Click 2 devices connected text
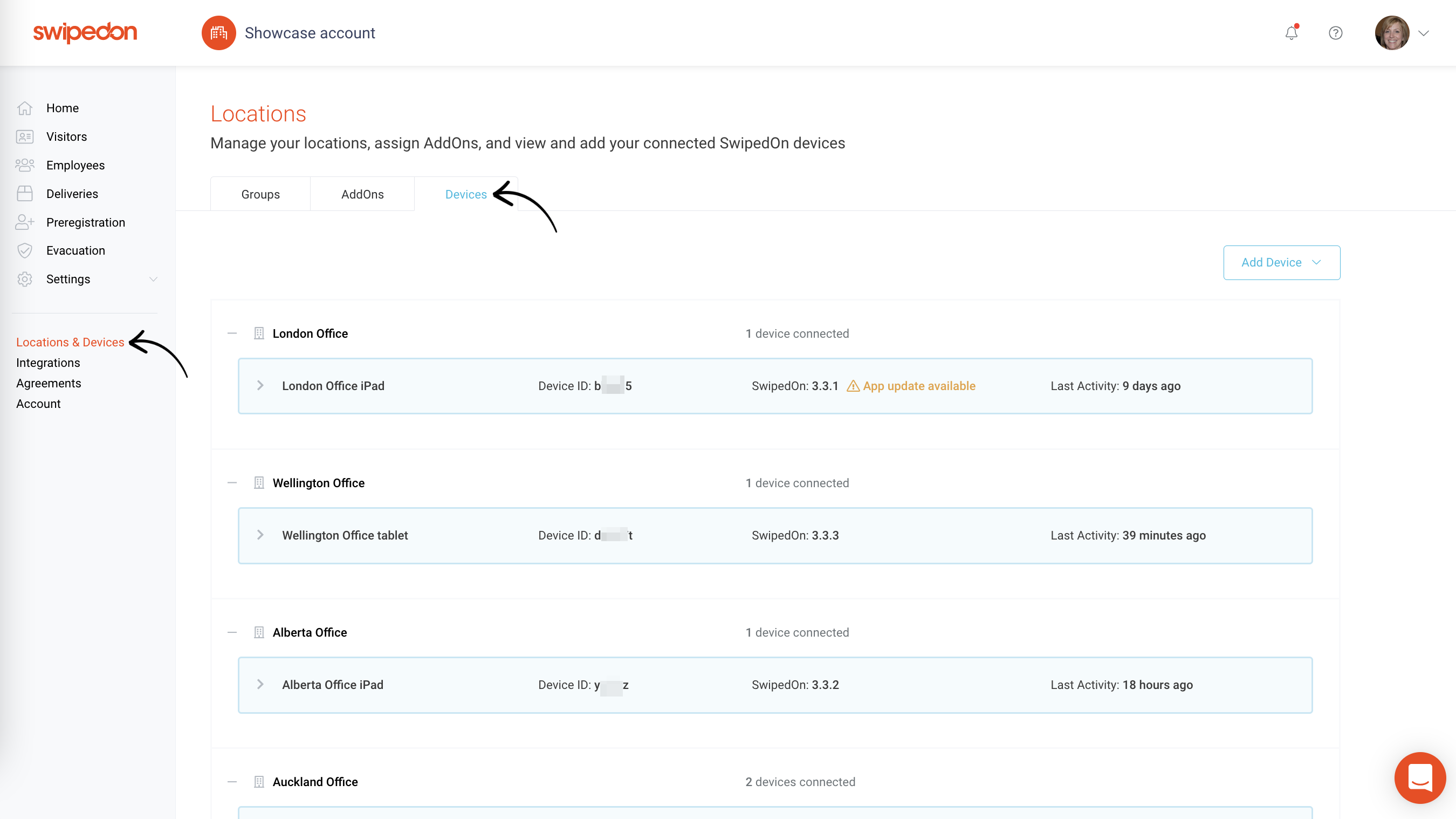 click(800, 782)
